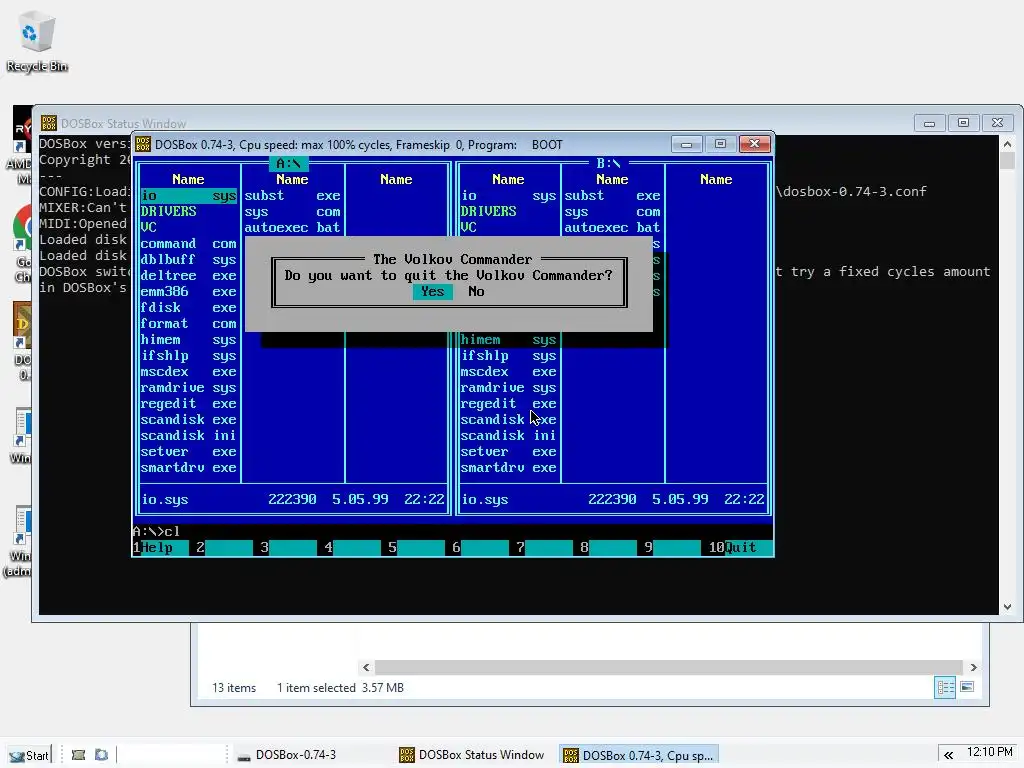Select the highlighted io sys in the A:\ panel
1024x768 pixels.
tap(189, 195)
